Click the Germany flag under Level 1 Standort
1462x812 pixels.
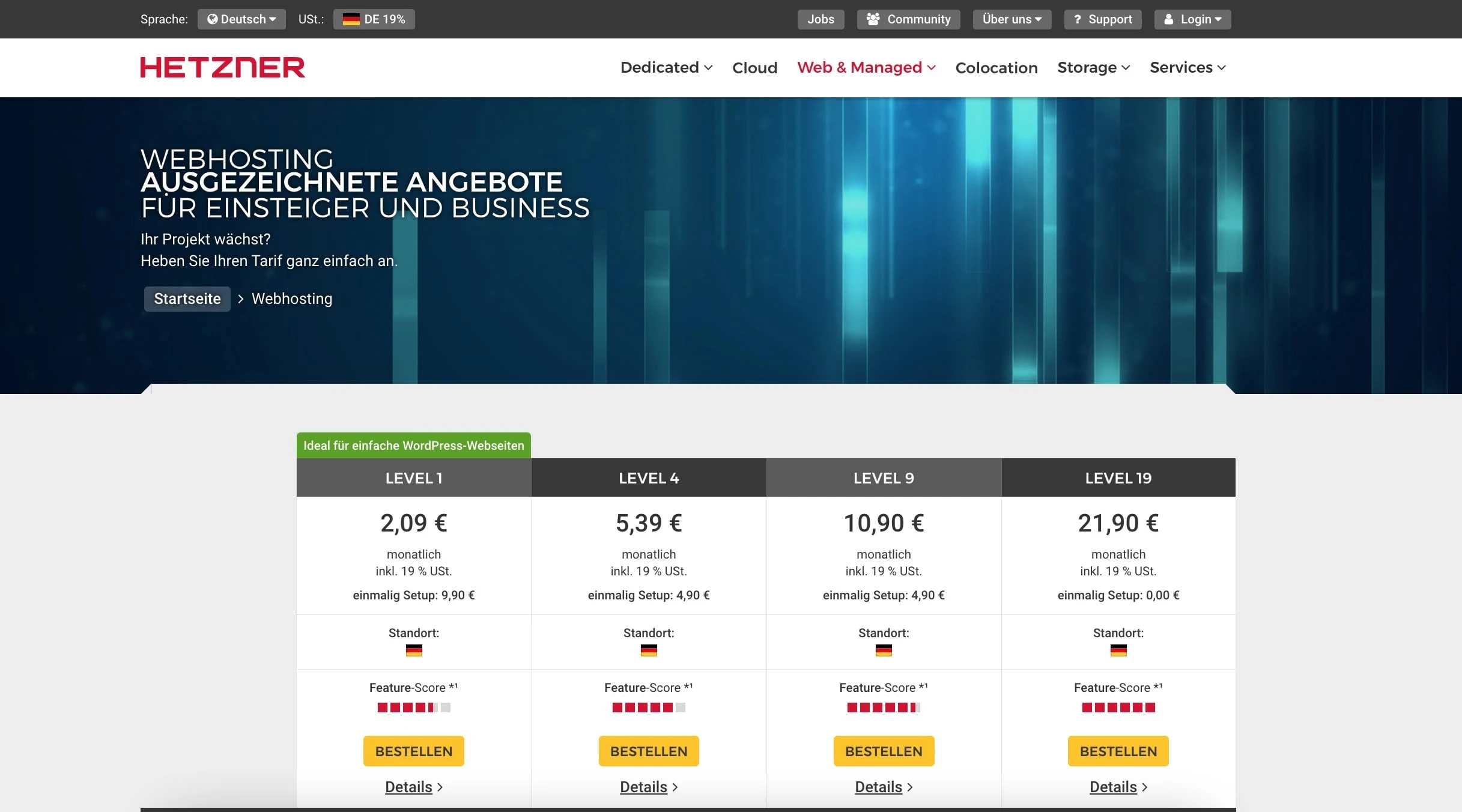(x=413, y=650)
